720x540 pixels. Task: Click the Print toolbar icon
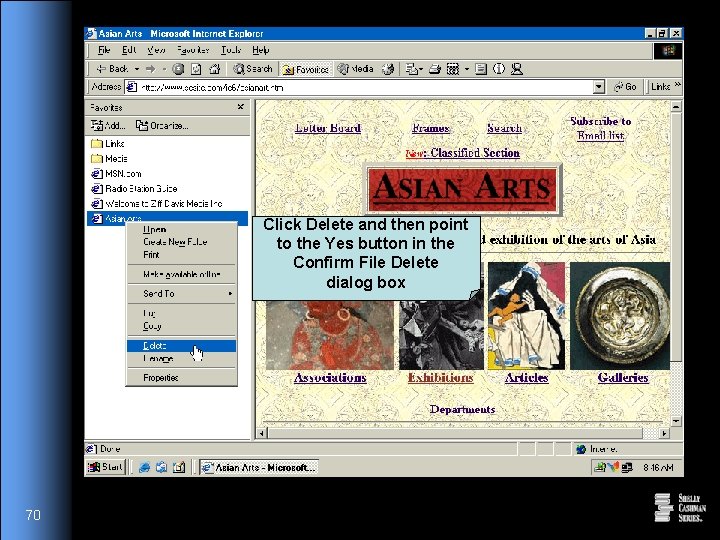(x=434, y=69)
